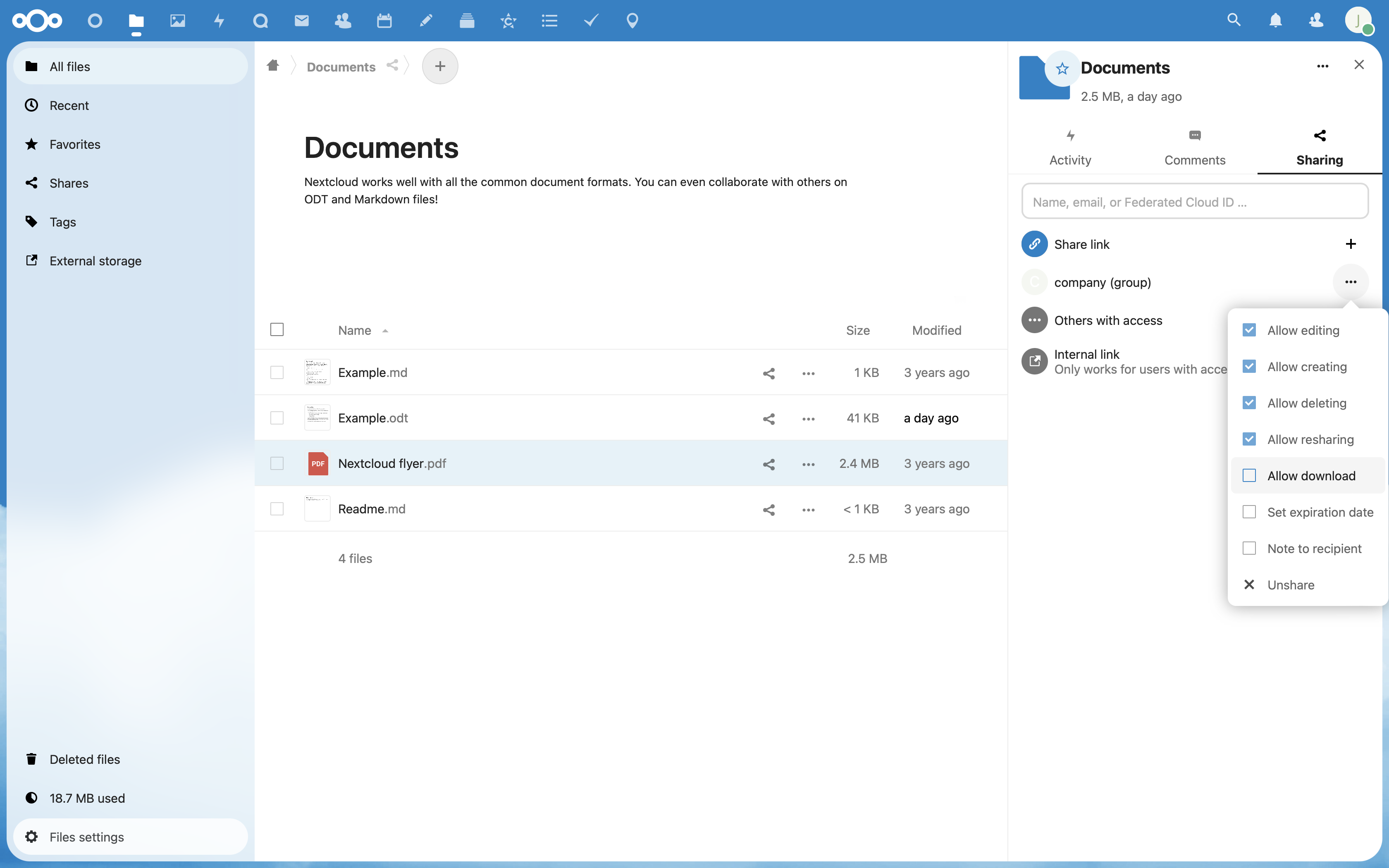Open Files settings at bottom left

pos(86,837)
